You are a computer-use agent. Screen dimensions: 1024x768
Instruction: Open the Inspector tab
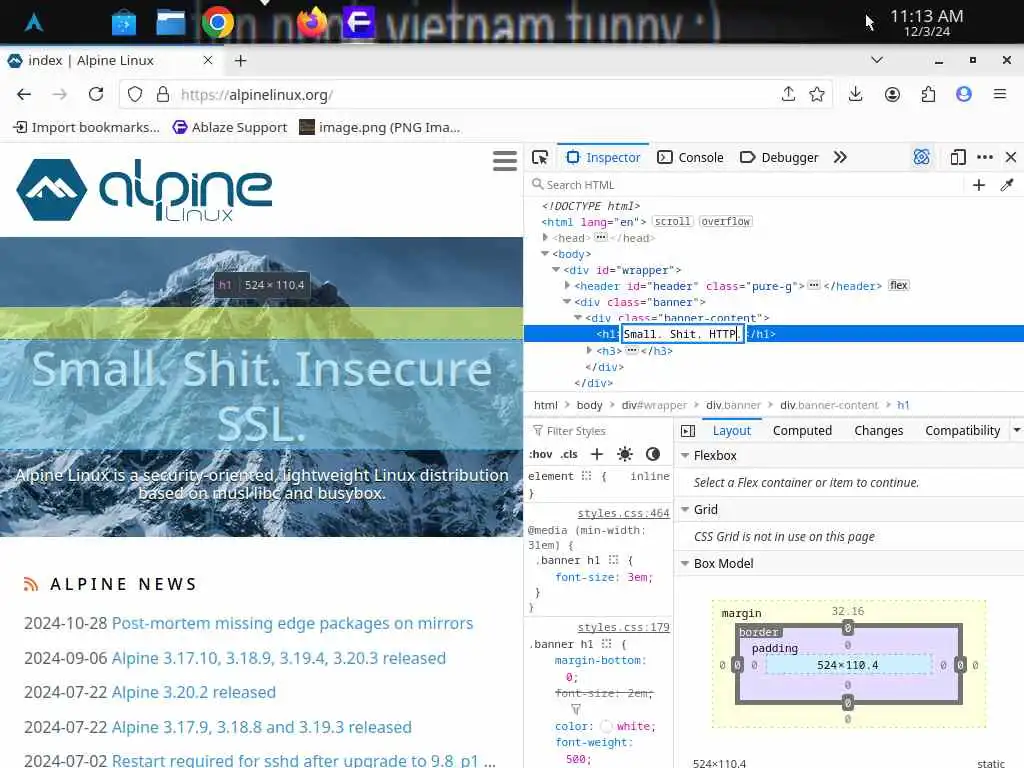(x=603, y=157)
